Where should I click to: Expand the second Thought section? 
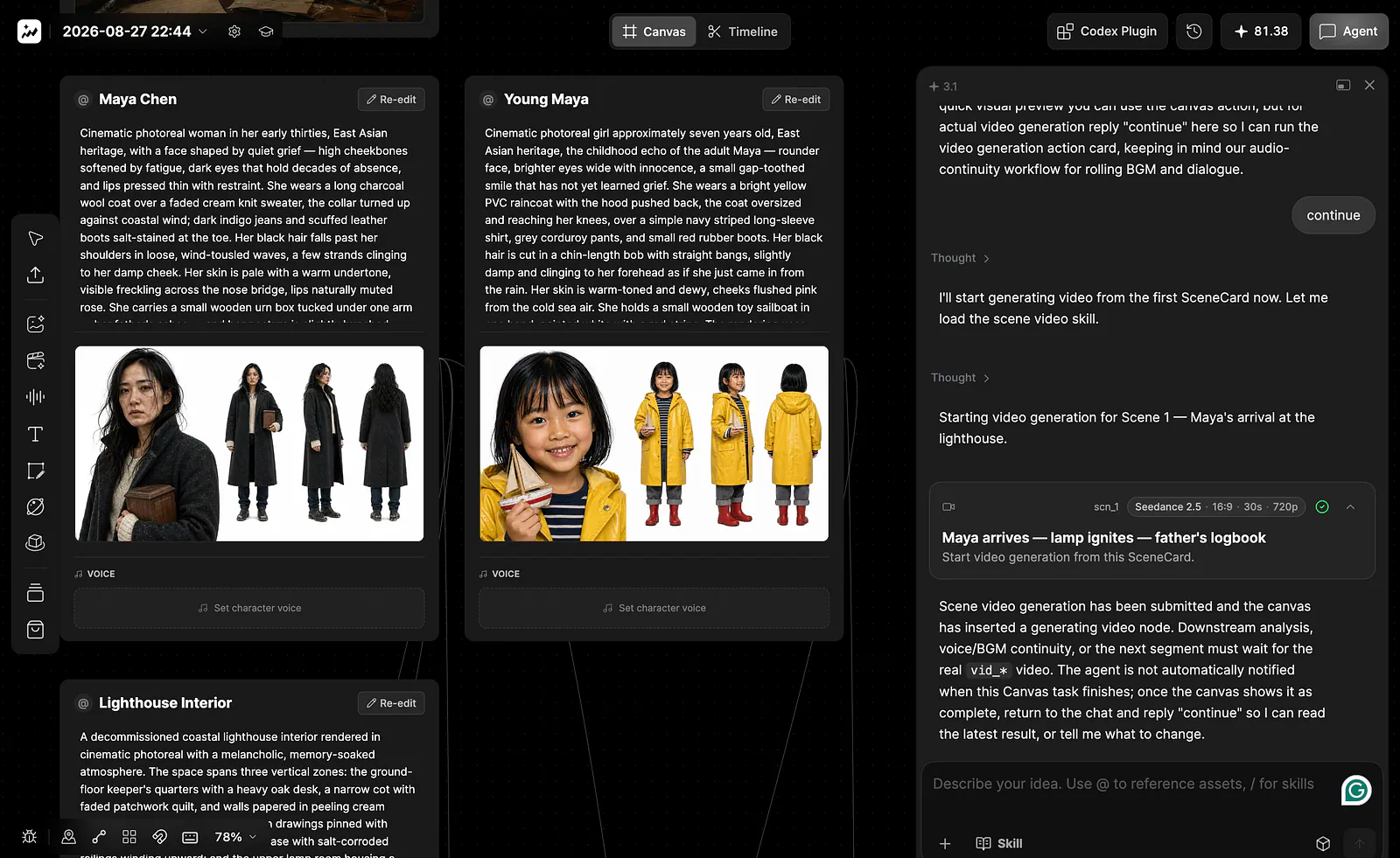[960, 378]
